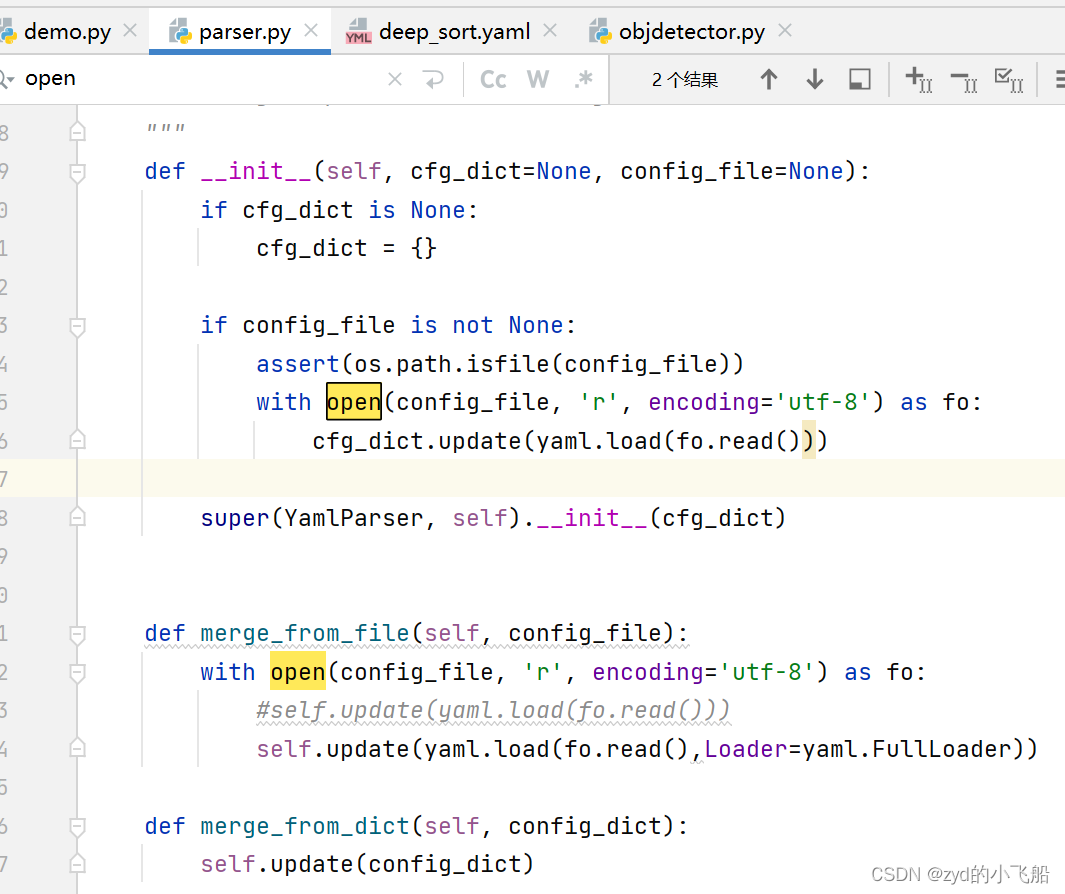Select all occurrences with checkmark icon

(x=1008, y=79)
